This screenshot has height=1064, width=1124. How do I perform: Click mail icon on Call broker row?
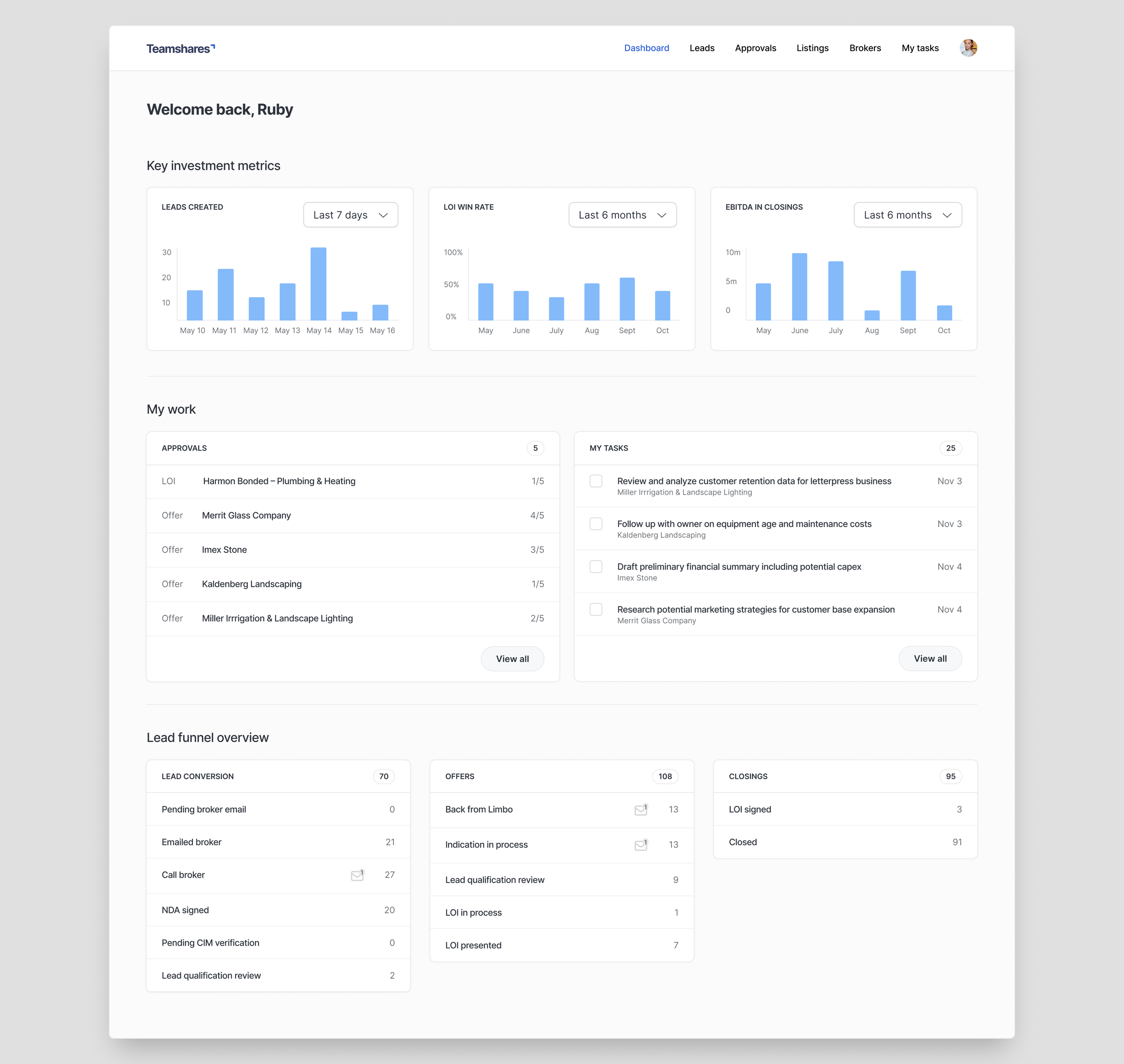pyautogui.click(x=357, y=875)
